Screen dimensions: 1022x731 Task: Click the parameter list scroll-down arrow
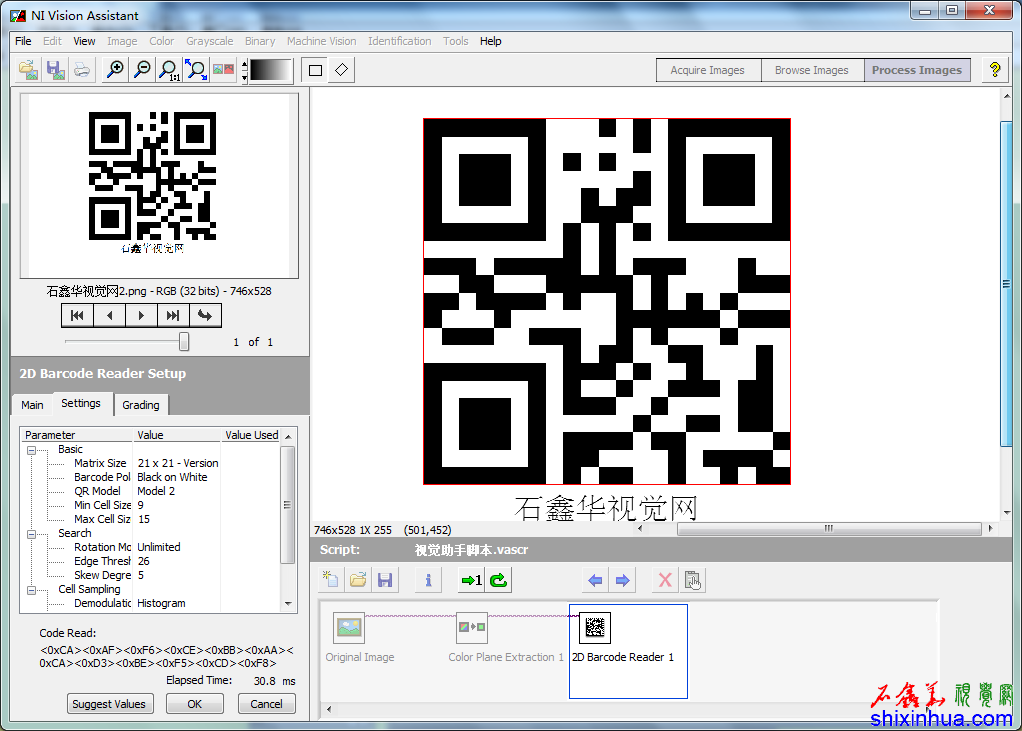coord(288,604)
